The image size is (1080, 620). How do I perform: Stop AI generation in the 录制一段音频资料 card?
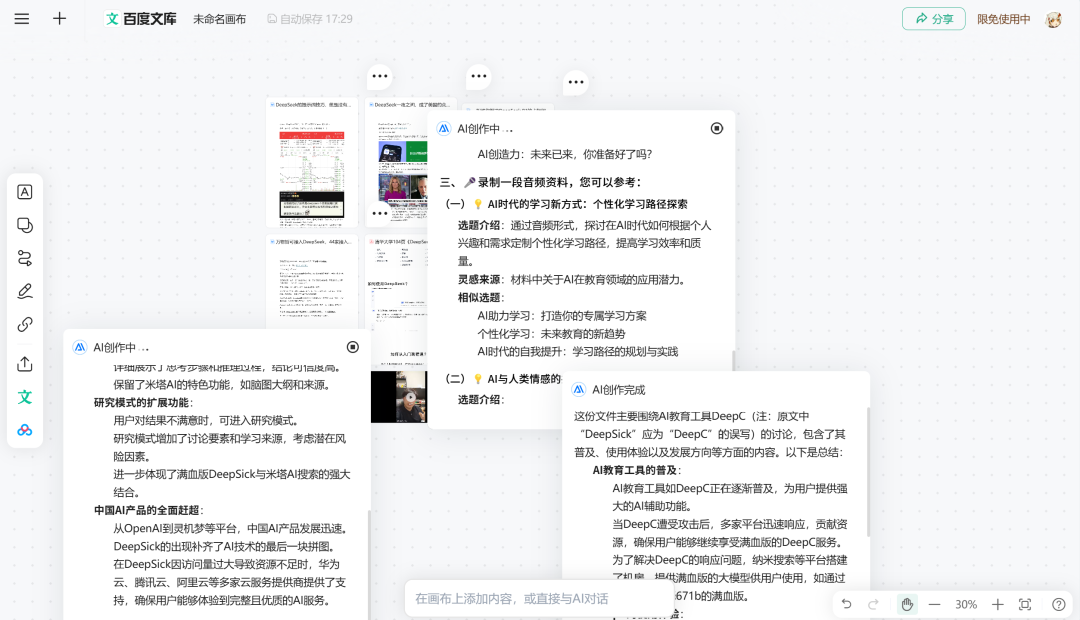tap(717, 128)
